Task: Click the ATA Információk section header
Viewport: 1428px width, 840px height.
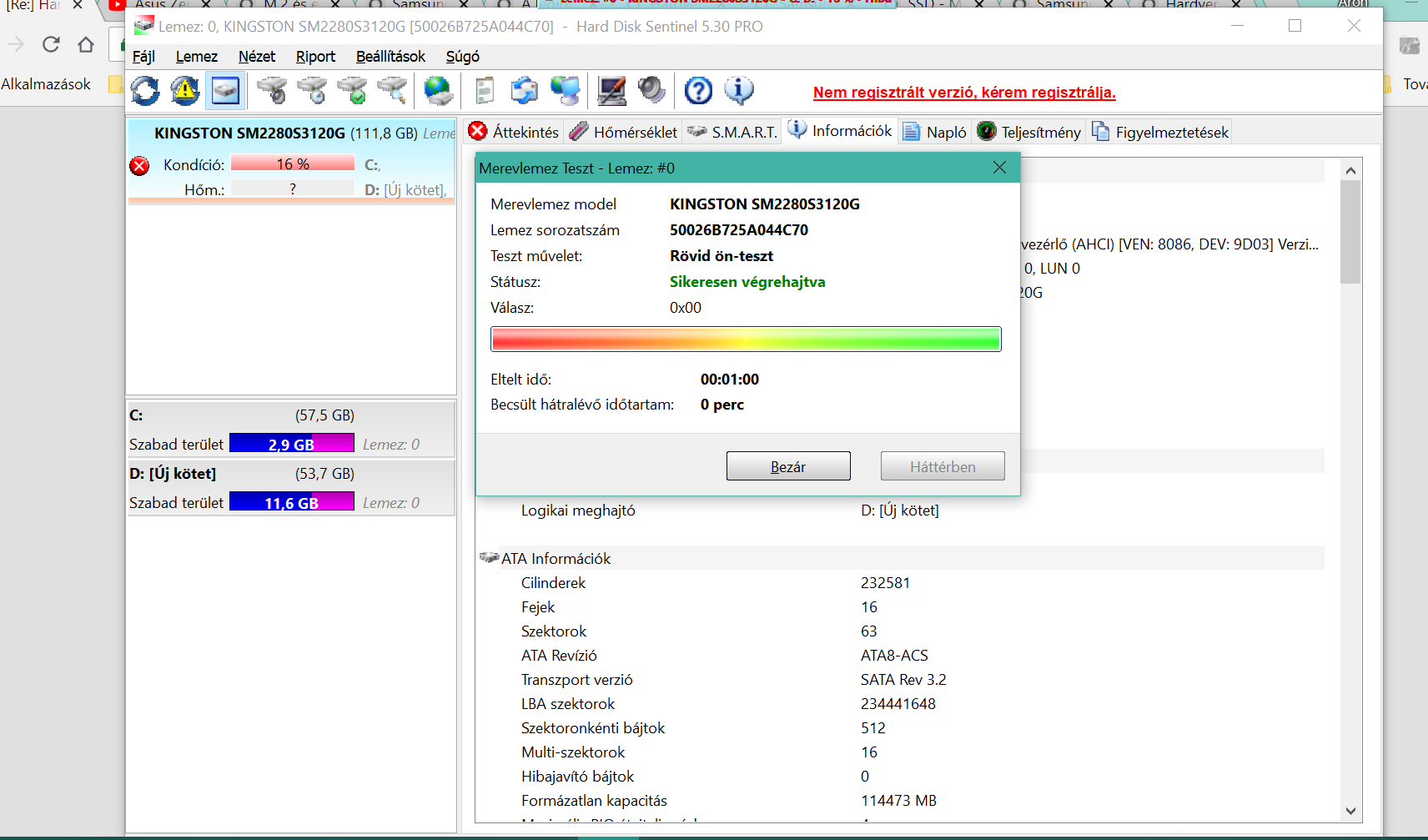Action: coord(556,559)
